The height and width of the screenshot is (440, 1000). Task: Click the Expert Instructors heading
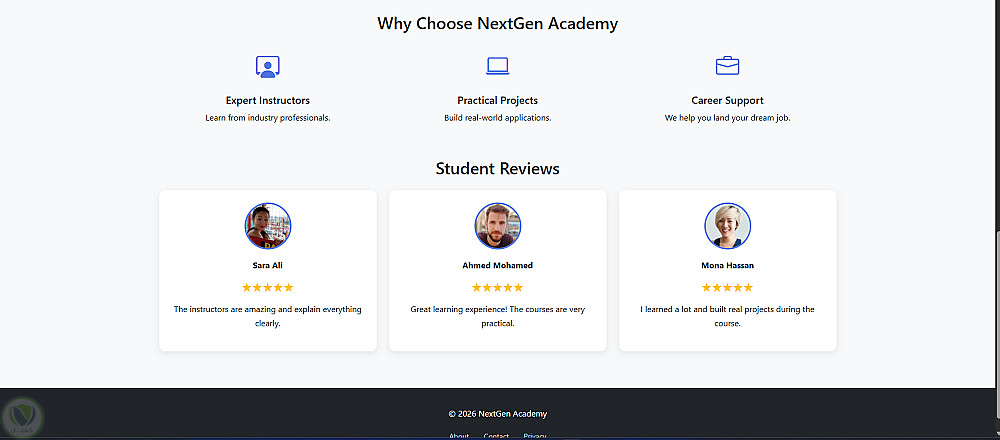click(267, 101)
